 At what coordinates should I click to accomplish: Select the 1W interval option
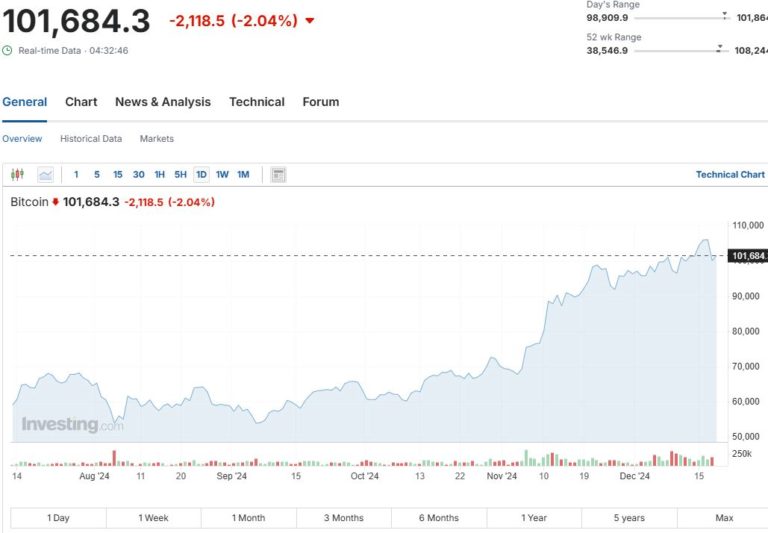tap(222, 175)
